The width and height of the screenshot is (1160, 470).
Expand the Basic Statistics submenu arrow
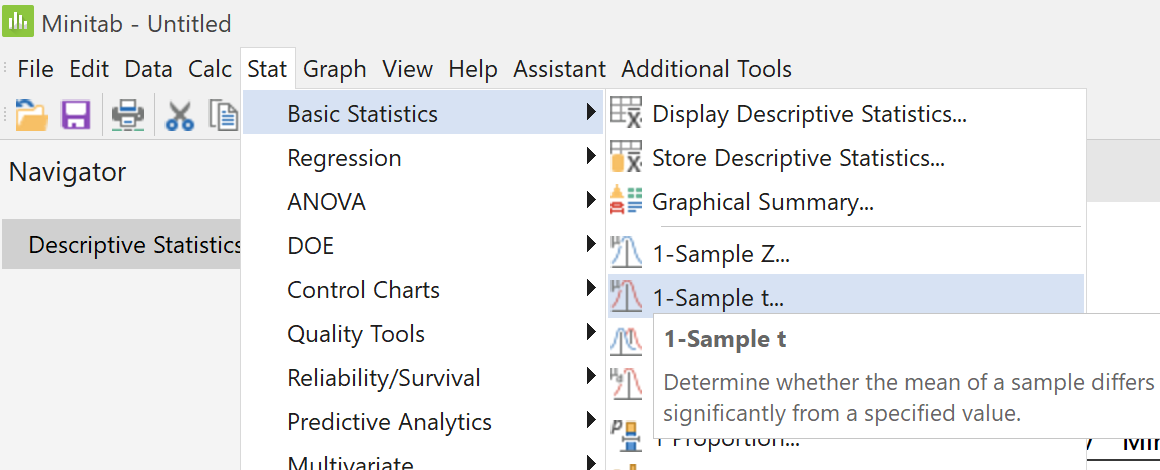click(x=590, y=113)
